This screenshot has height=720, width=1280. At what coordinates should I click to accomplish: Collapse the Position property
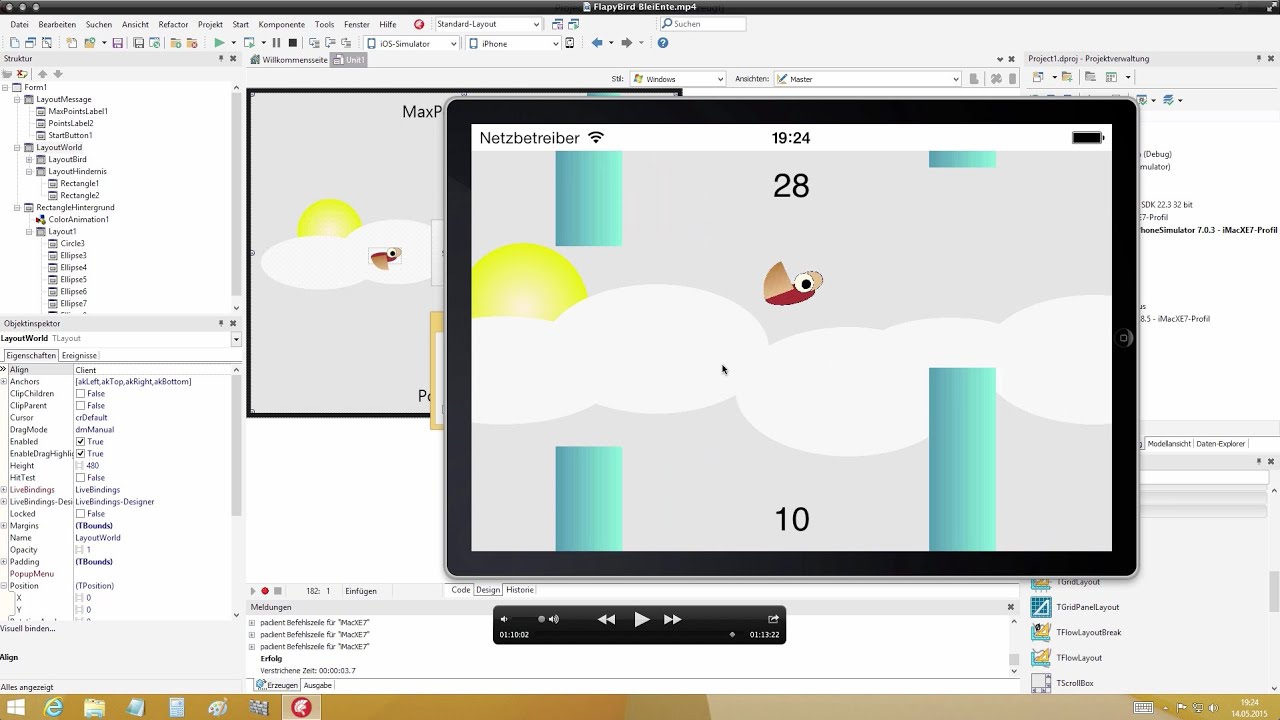[4, 585]
